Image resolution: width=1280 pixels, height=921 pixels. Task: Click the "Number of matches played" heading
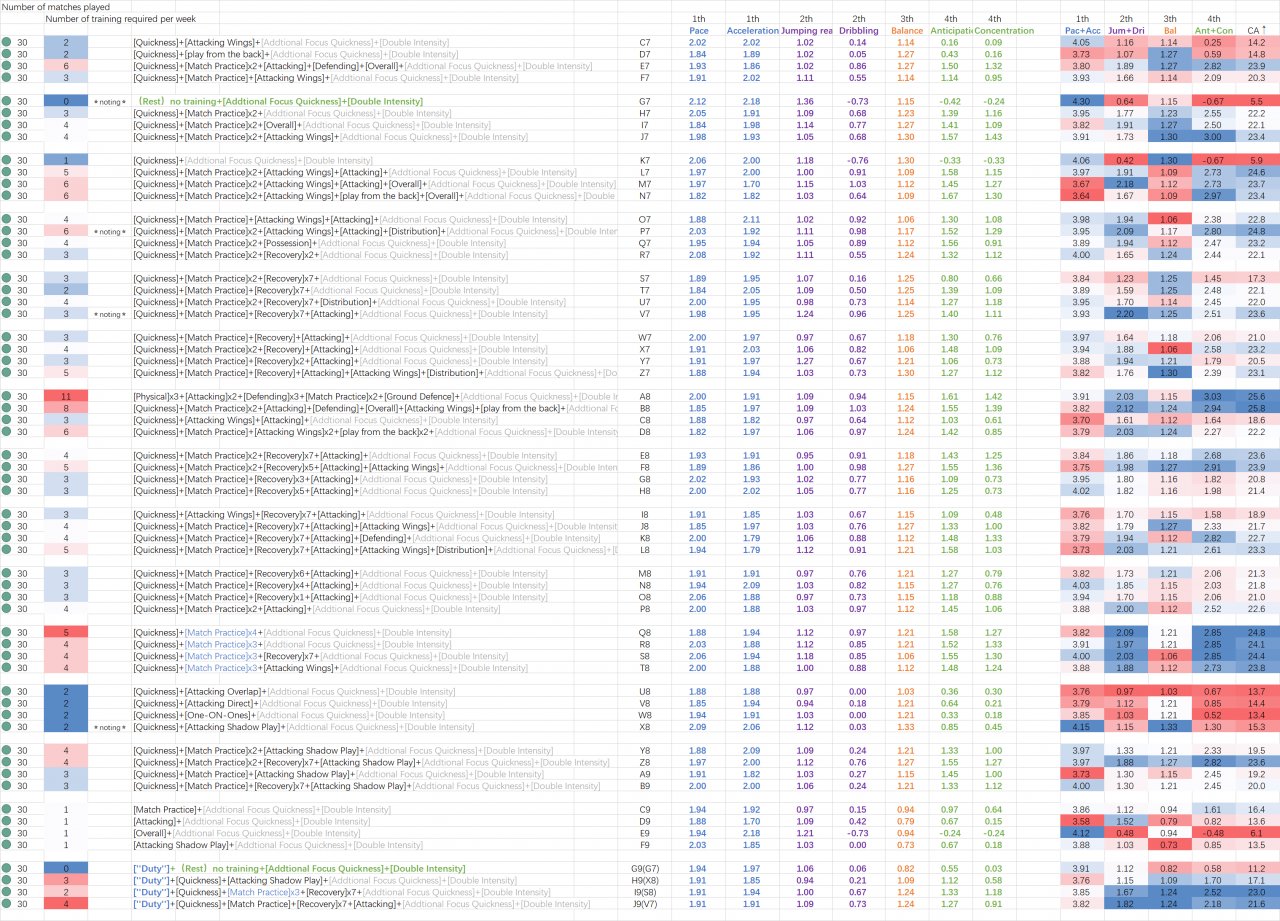[x=56, y=7]
